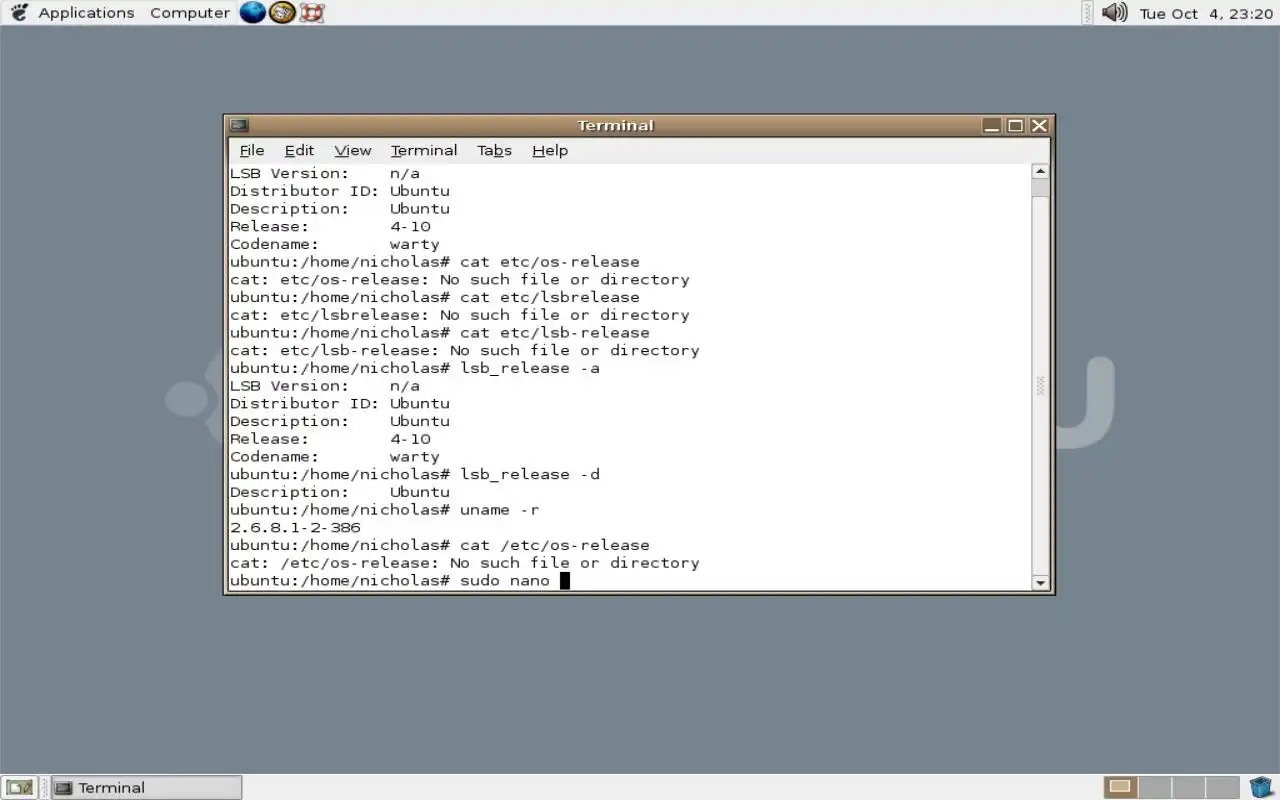This screenshot has width=1280, height=800.
Task: Select the first highlighted workspace in the switcher
Action: click(1120, 787)
